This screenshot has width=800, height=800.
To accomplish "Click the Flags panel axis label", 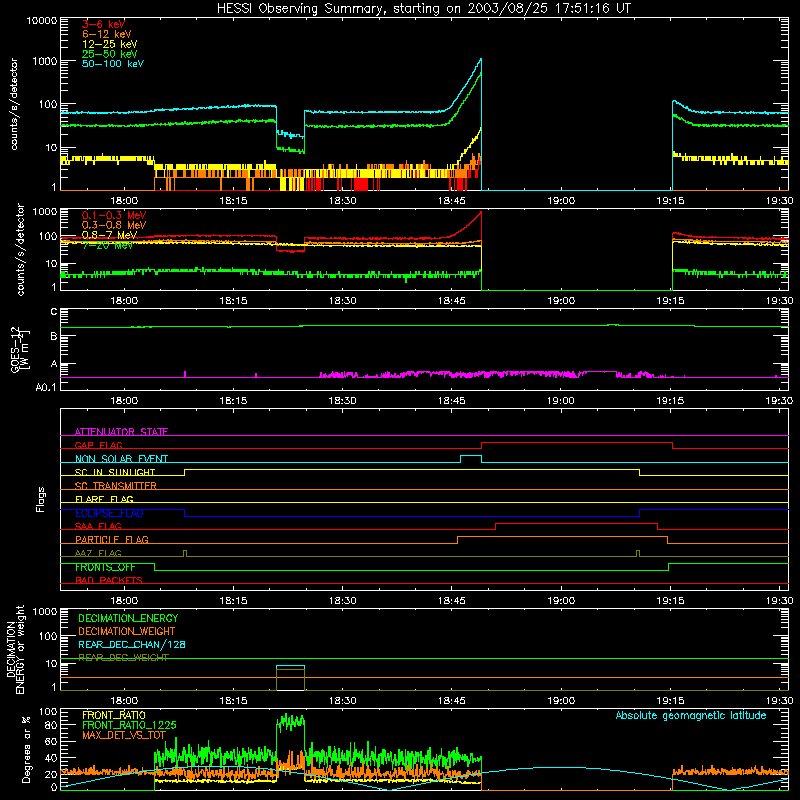I will pos(41,499).
